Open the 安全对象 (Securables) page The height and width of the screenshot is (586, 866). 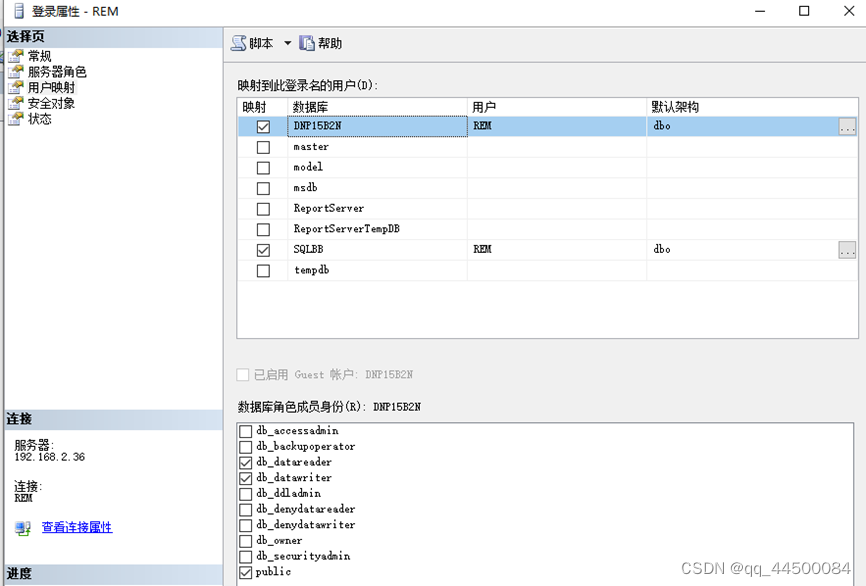[53, 101]
